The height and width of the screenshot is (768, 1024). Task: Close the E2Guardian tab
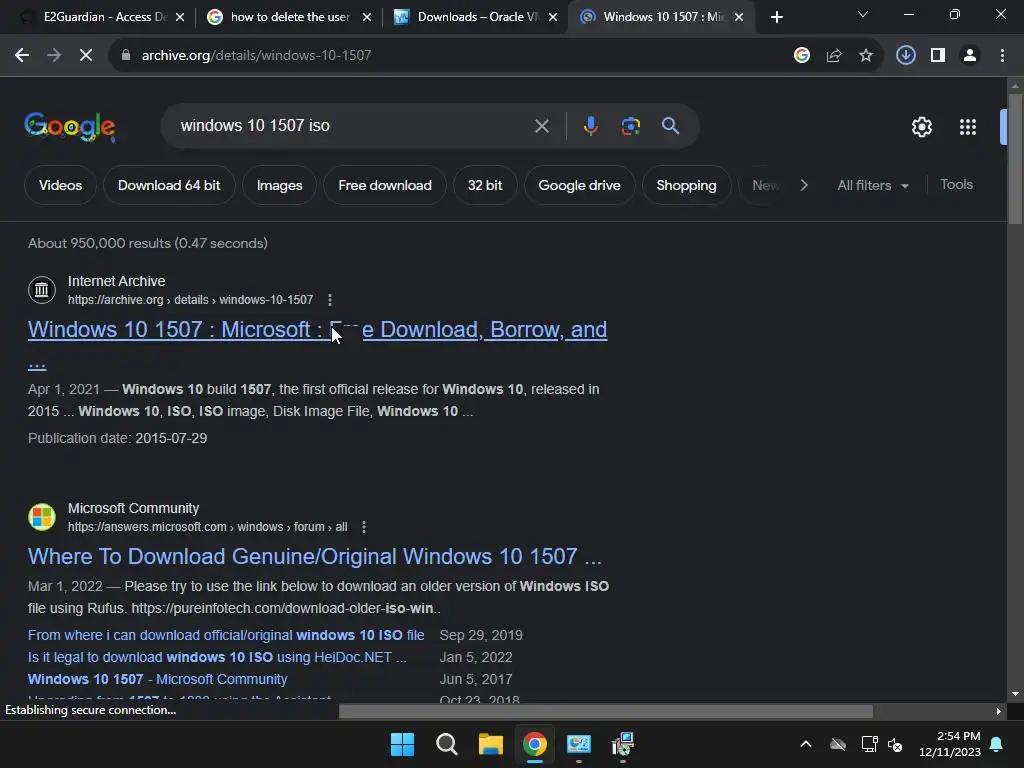click(180, 17)
